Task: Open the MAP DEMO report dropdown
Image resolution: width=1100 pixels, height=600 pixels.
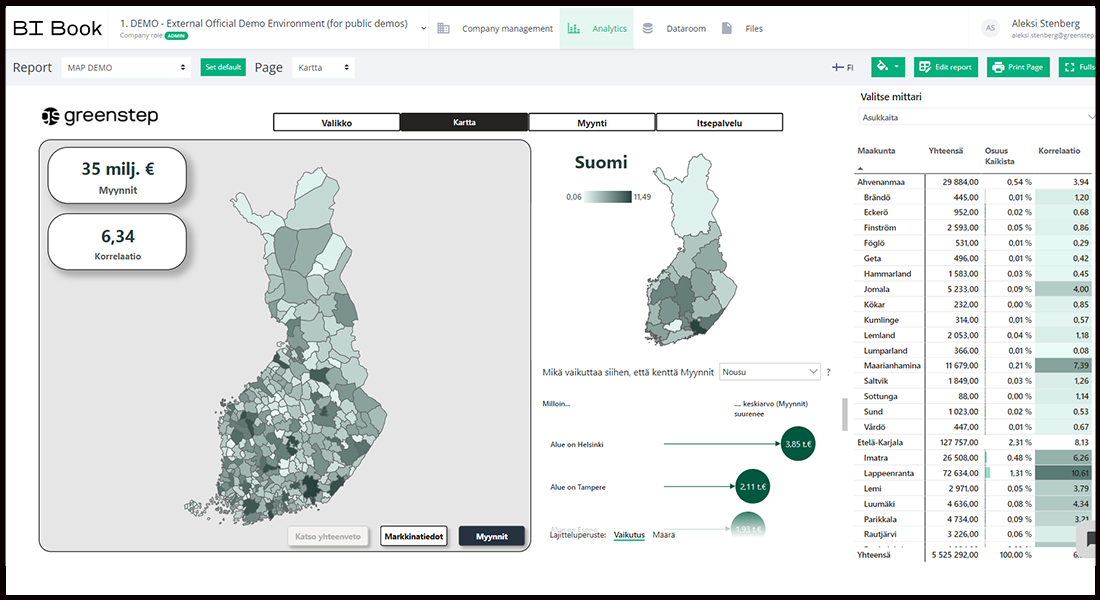Action: tap(125, 67)
